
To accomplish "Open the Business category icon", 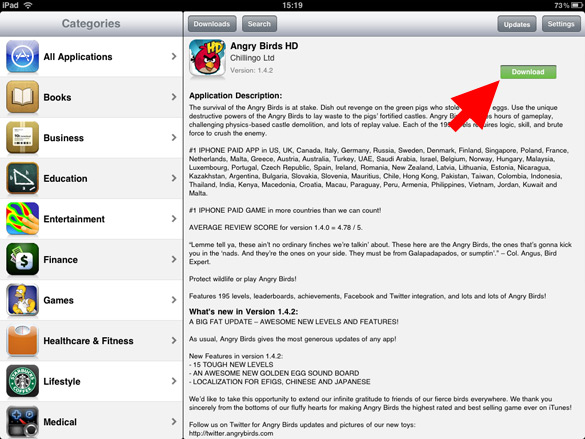I will pos(22,138).
